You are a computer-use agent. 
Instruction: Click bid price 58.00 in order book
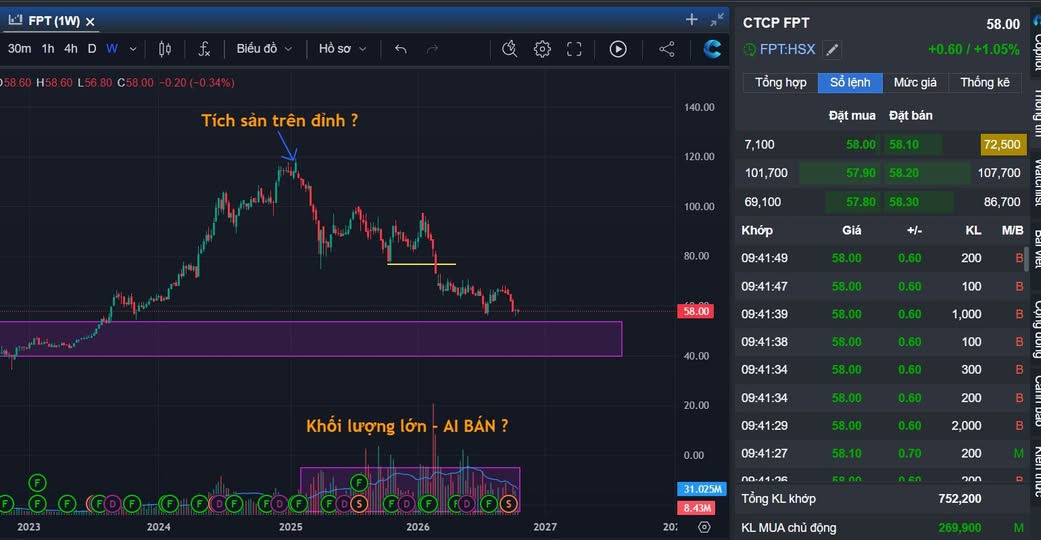861,144
